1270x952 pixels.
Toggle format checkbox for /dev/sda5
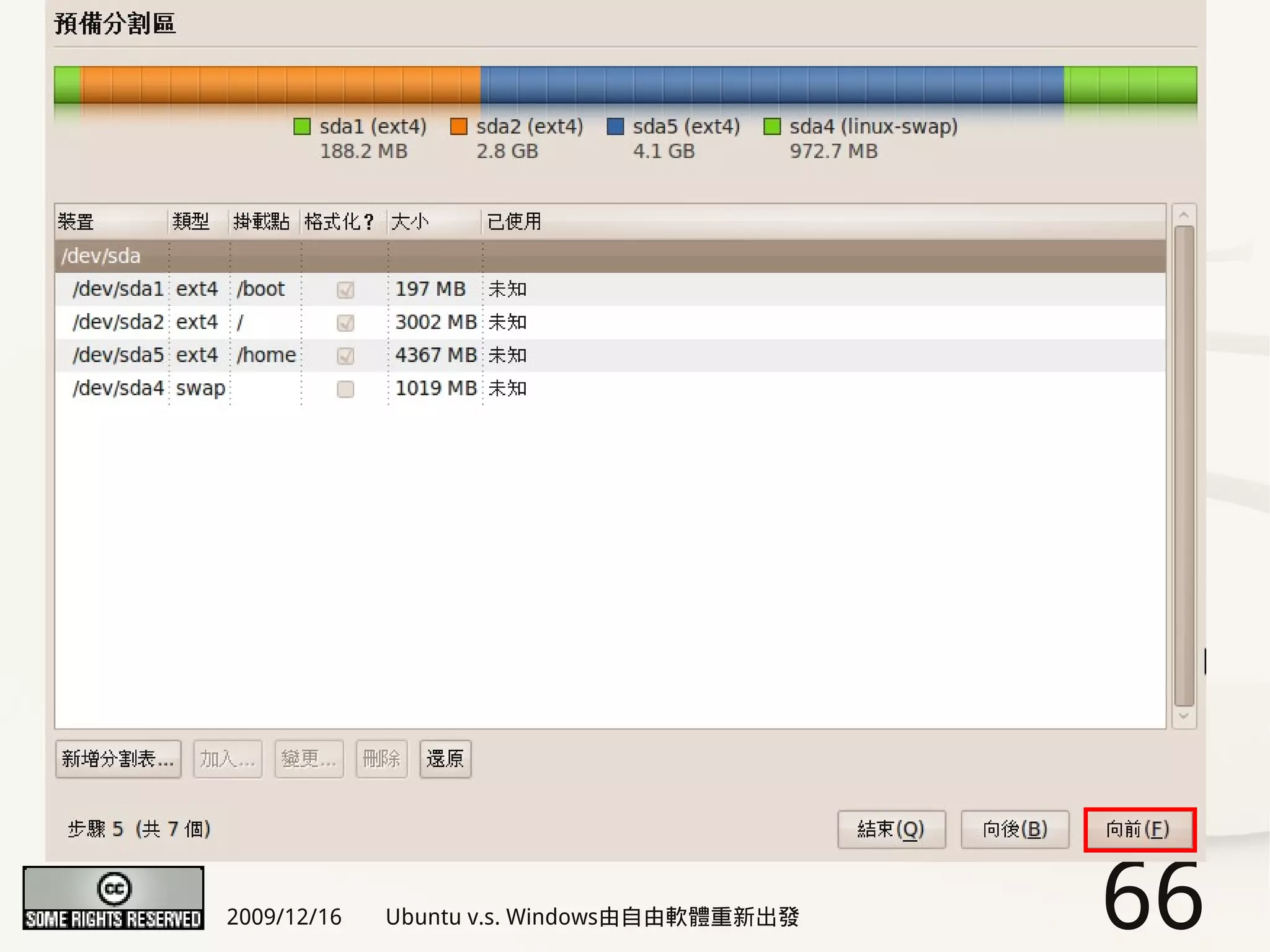tap(345, 355)
